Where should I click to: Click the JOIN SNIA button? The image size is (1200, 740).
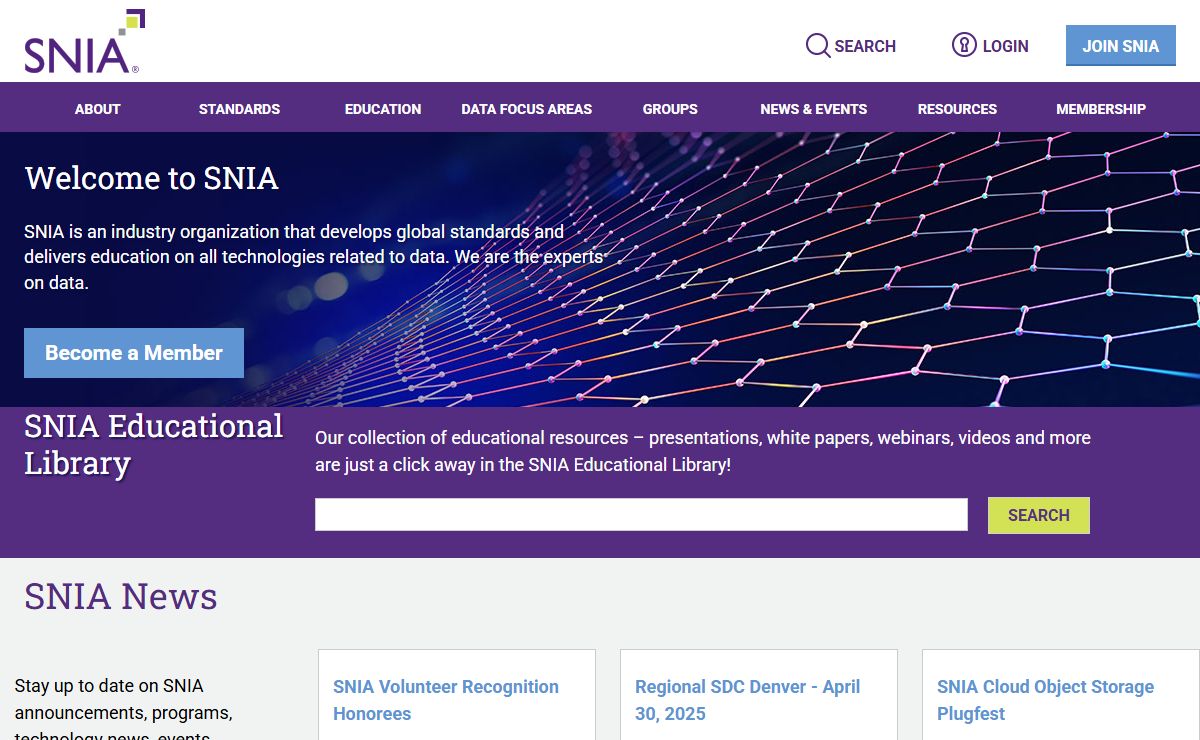point(1121,46)
